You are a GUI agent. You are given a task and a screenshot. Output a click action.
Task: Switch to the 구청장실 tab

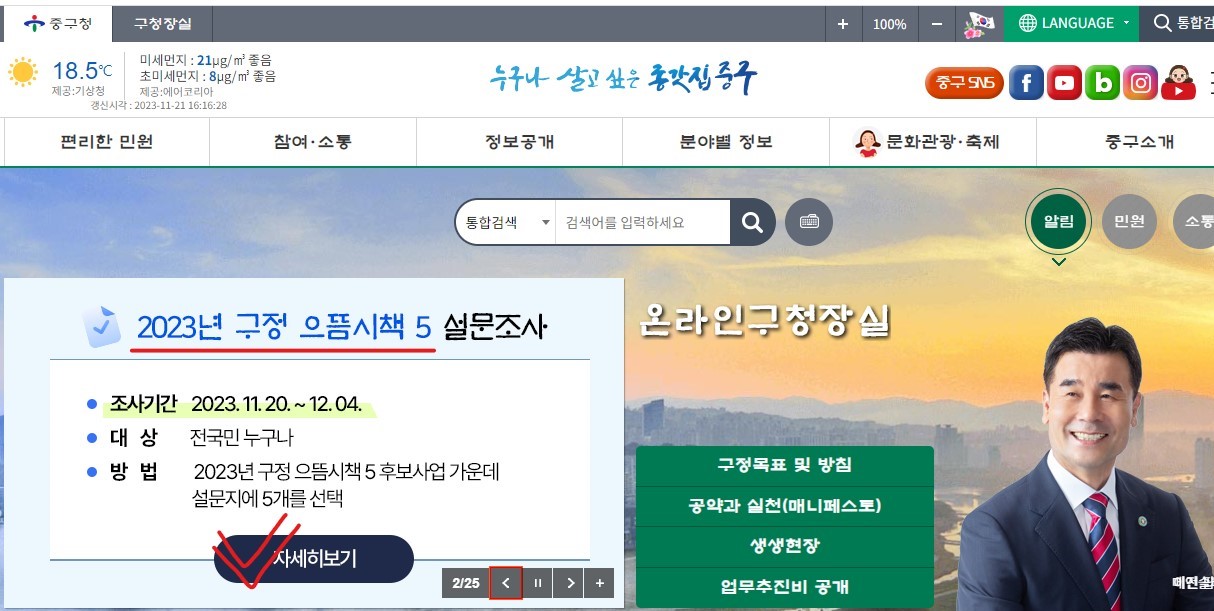pos(162,23)
